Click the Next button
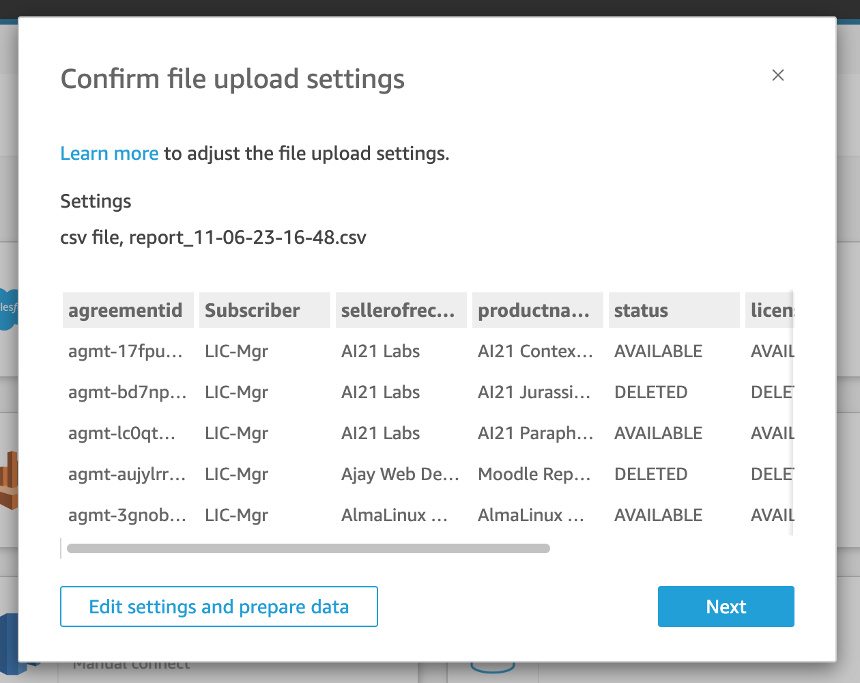The width and height of the screenshot is (860, 683). point(726,606)
